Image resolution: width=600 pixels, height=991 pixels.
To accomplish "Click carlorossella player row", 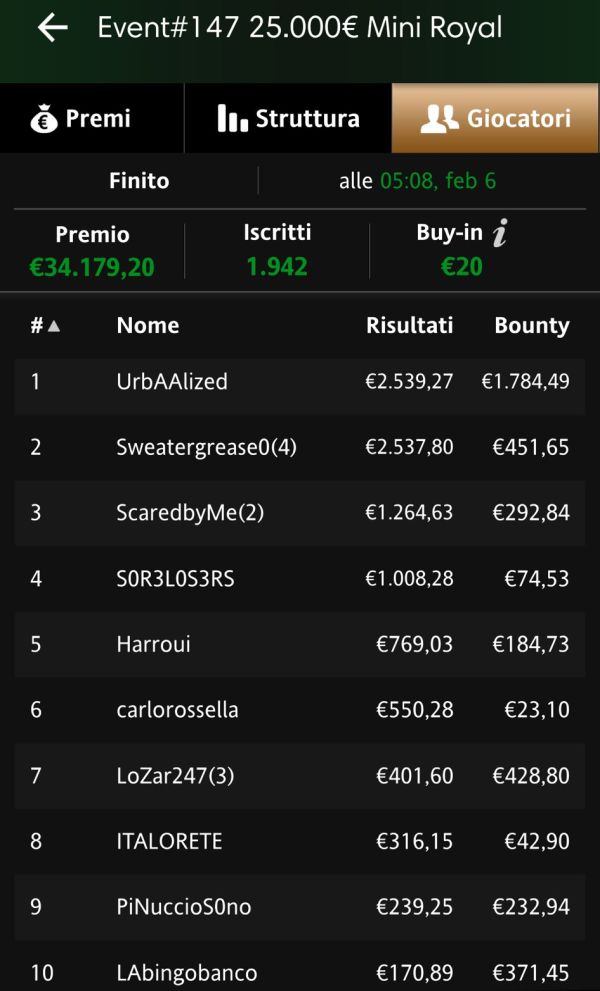I will (x=300, y=710).
